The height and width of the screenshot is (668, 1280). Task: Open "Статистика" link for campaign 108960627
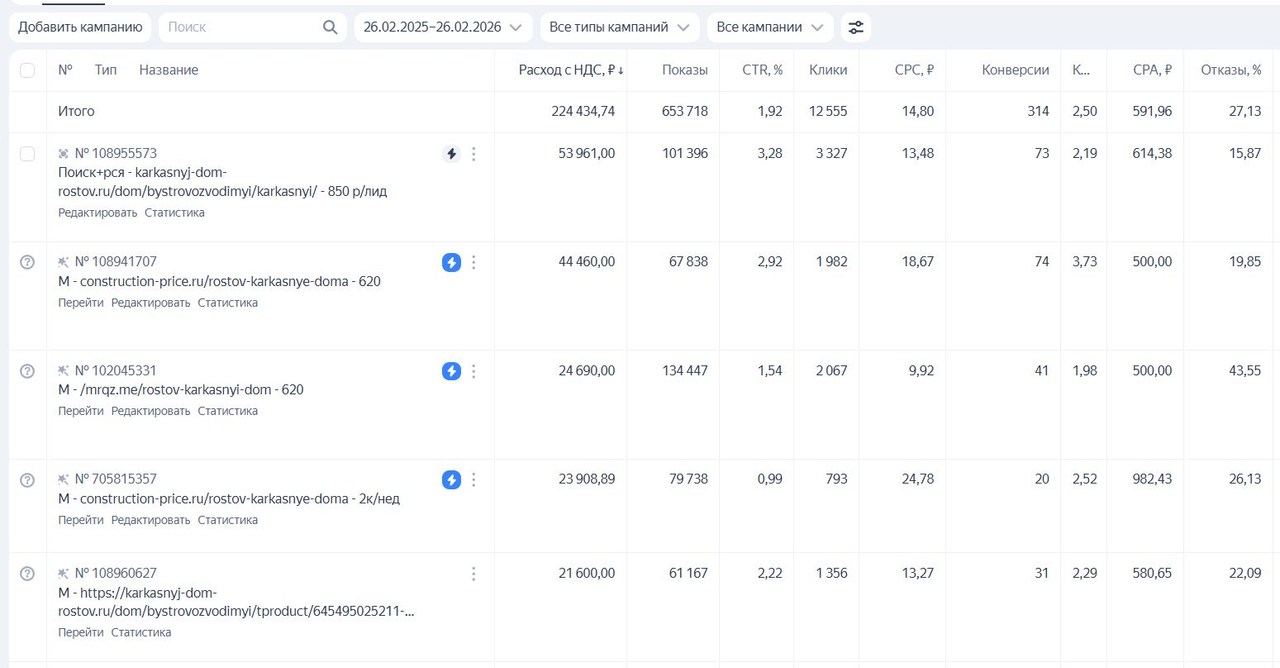point(141,633)
